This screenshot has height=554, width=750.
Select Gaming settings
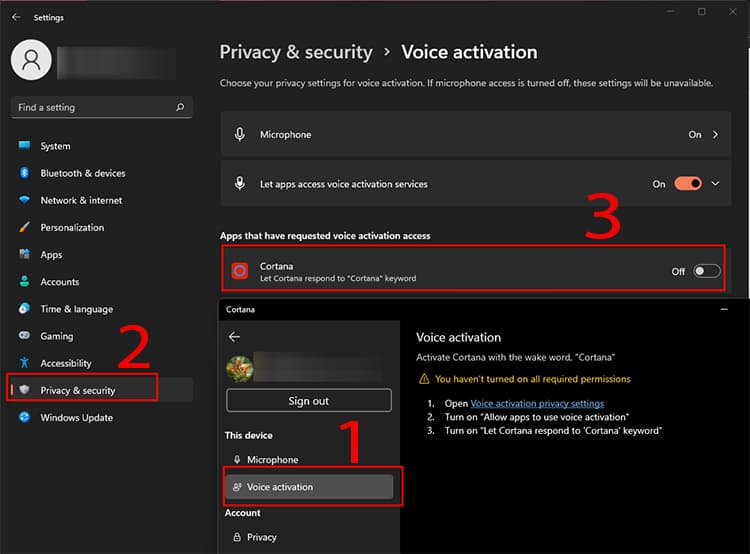click(x=100, y=336)
